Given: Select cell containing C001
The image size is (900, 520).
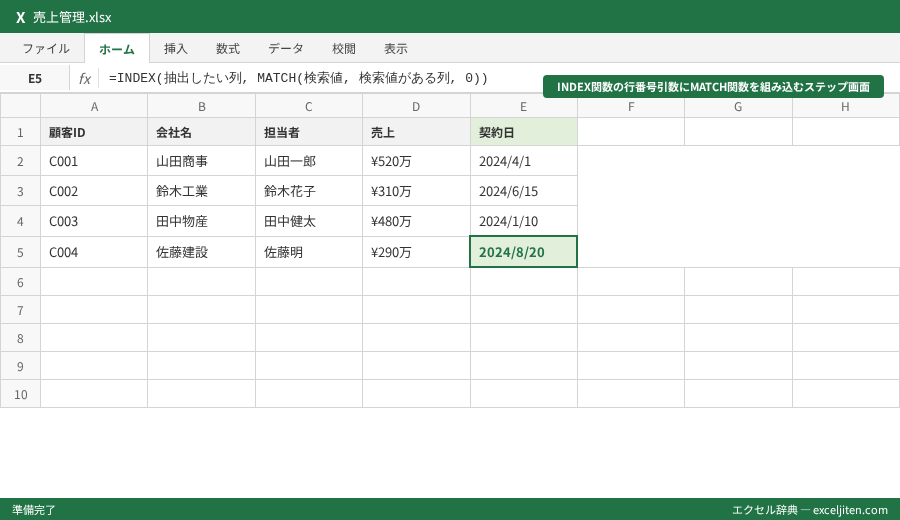Looking at the screenshot, I should (x=94, y=161).
